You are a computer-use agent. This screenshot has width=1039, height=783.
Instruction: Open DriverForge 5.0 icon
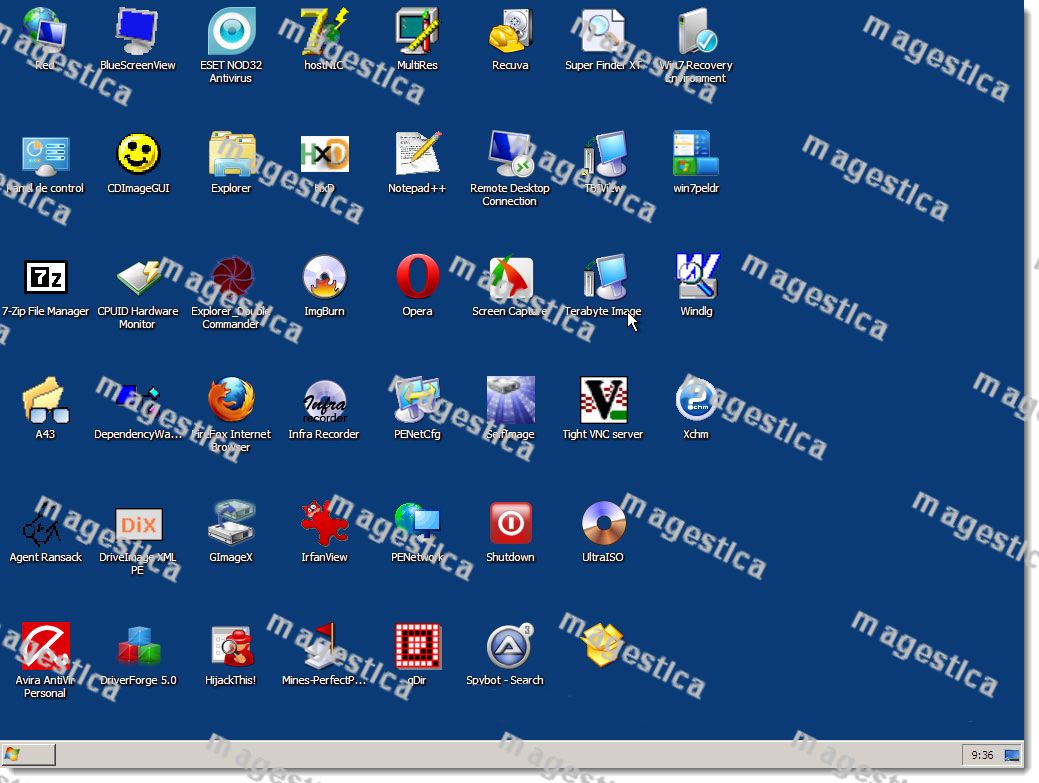click(x=138, y=647)
